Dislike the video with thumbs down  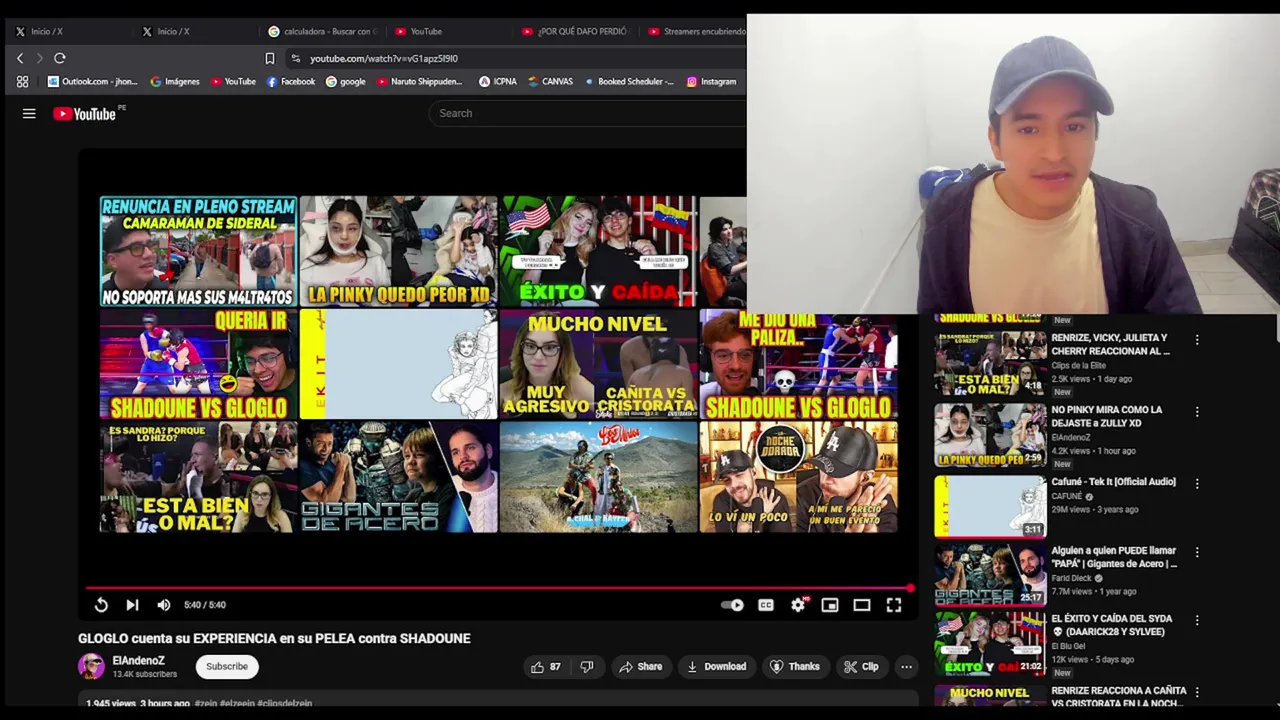click(587, 667)
